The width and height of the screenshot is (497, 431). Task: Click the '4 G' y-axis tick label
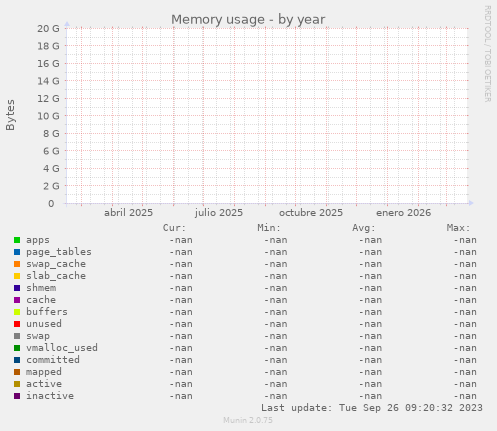click(x=51, y=168)
